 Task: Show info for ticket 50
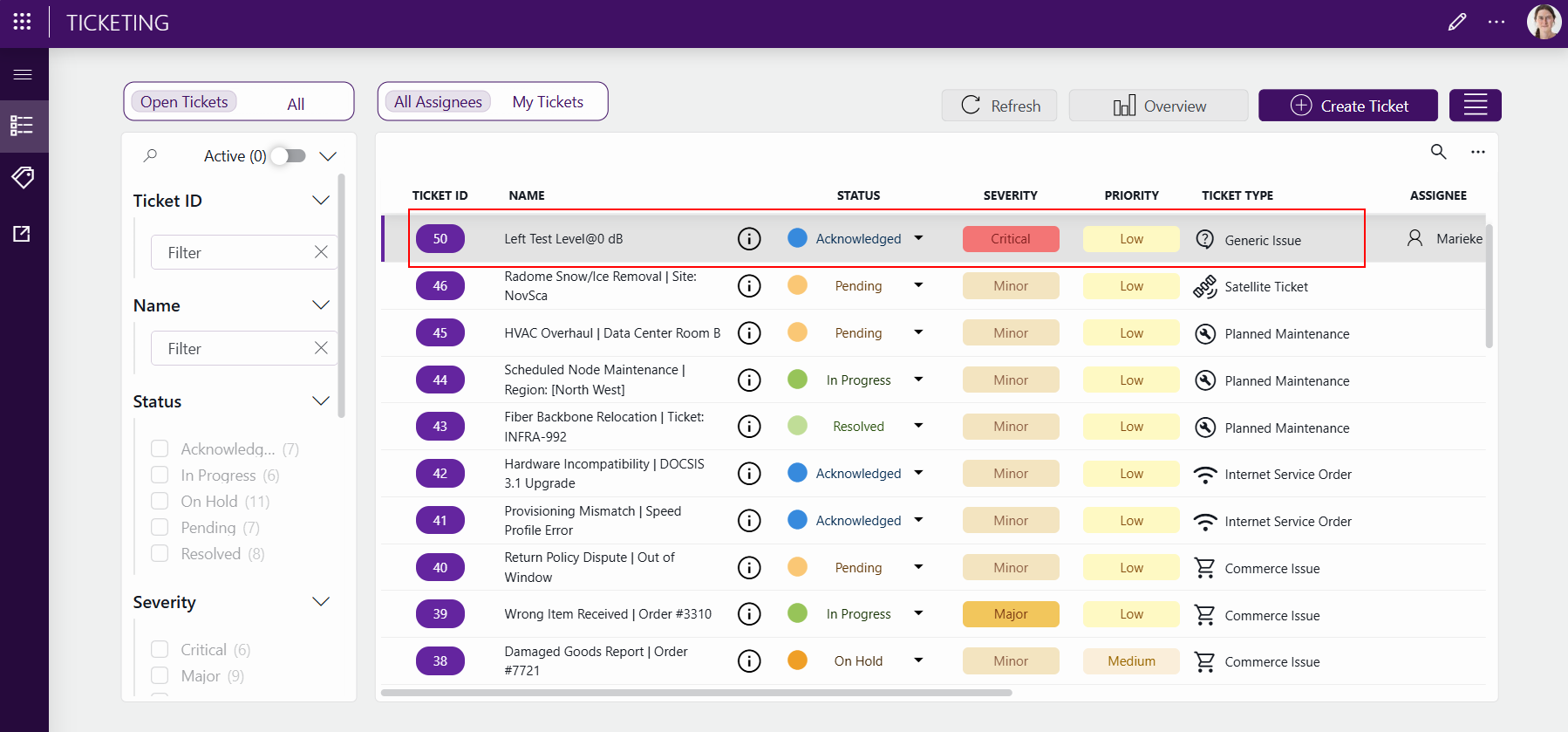[749, 238]
